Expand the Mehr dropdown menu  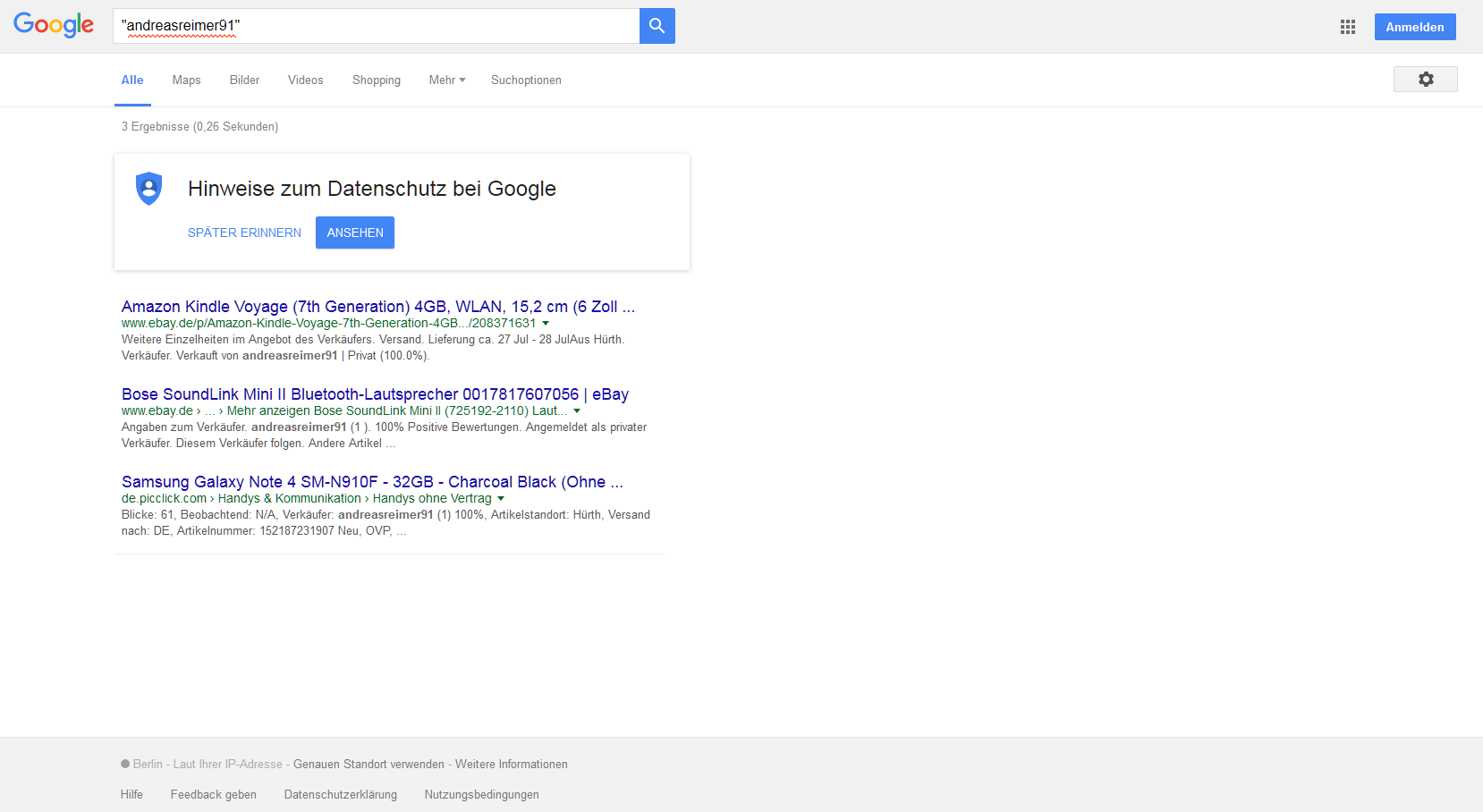(x=447, y=80)
